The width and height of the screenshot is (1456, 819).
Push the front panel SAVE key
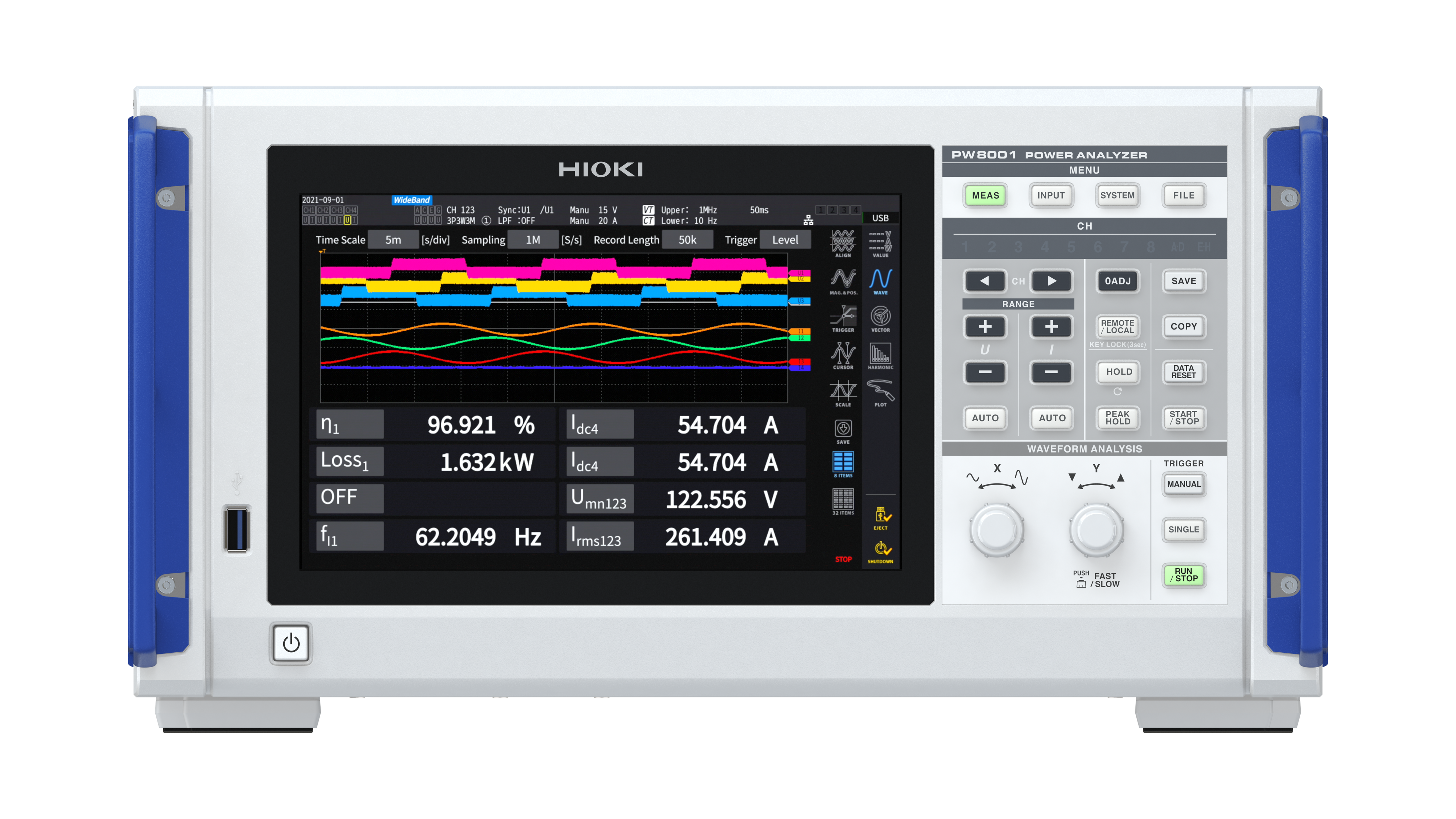point(1184,281)
